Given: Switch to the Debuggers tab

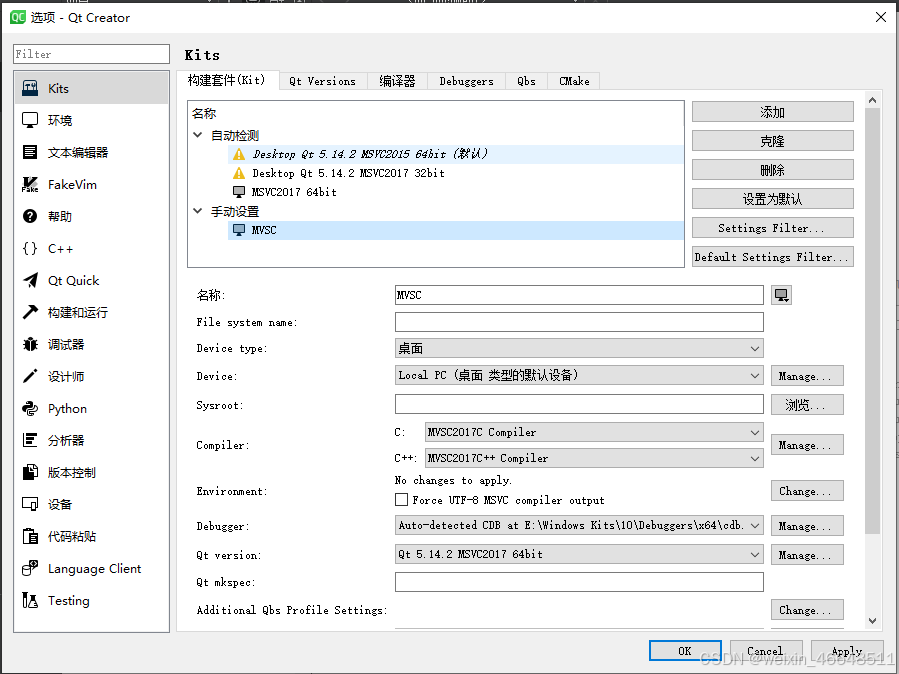Looking at the screenshot, I should click(466, 81).
